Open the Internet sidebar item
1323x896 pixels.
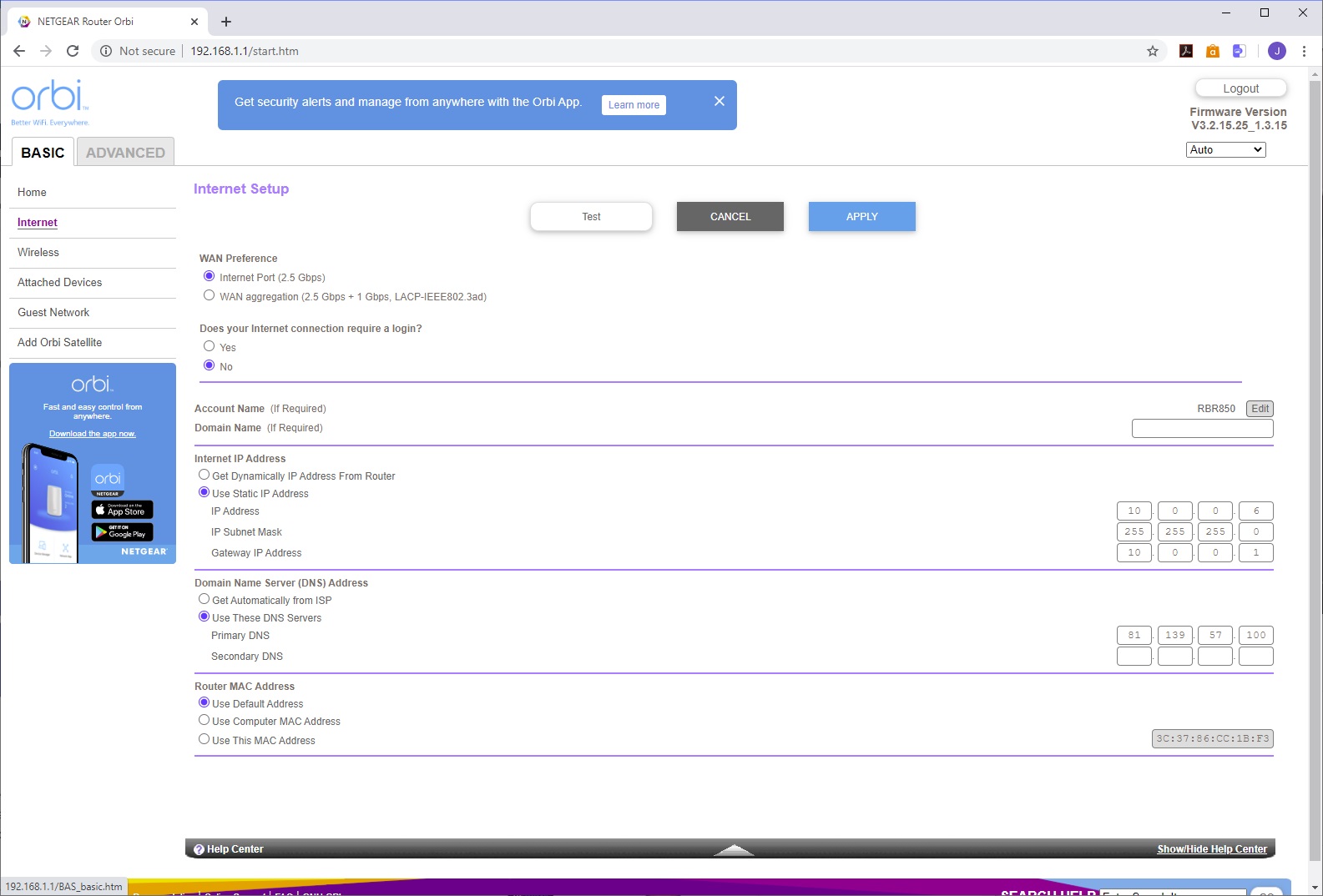click(38, 223)
